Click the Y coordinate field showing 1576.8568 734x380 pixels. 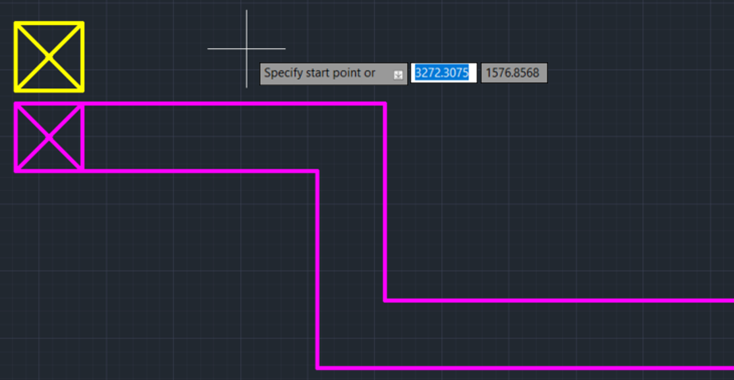click(x=514, y=73)
